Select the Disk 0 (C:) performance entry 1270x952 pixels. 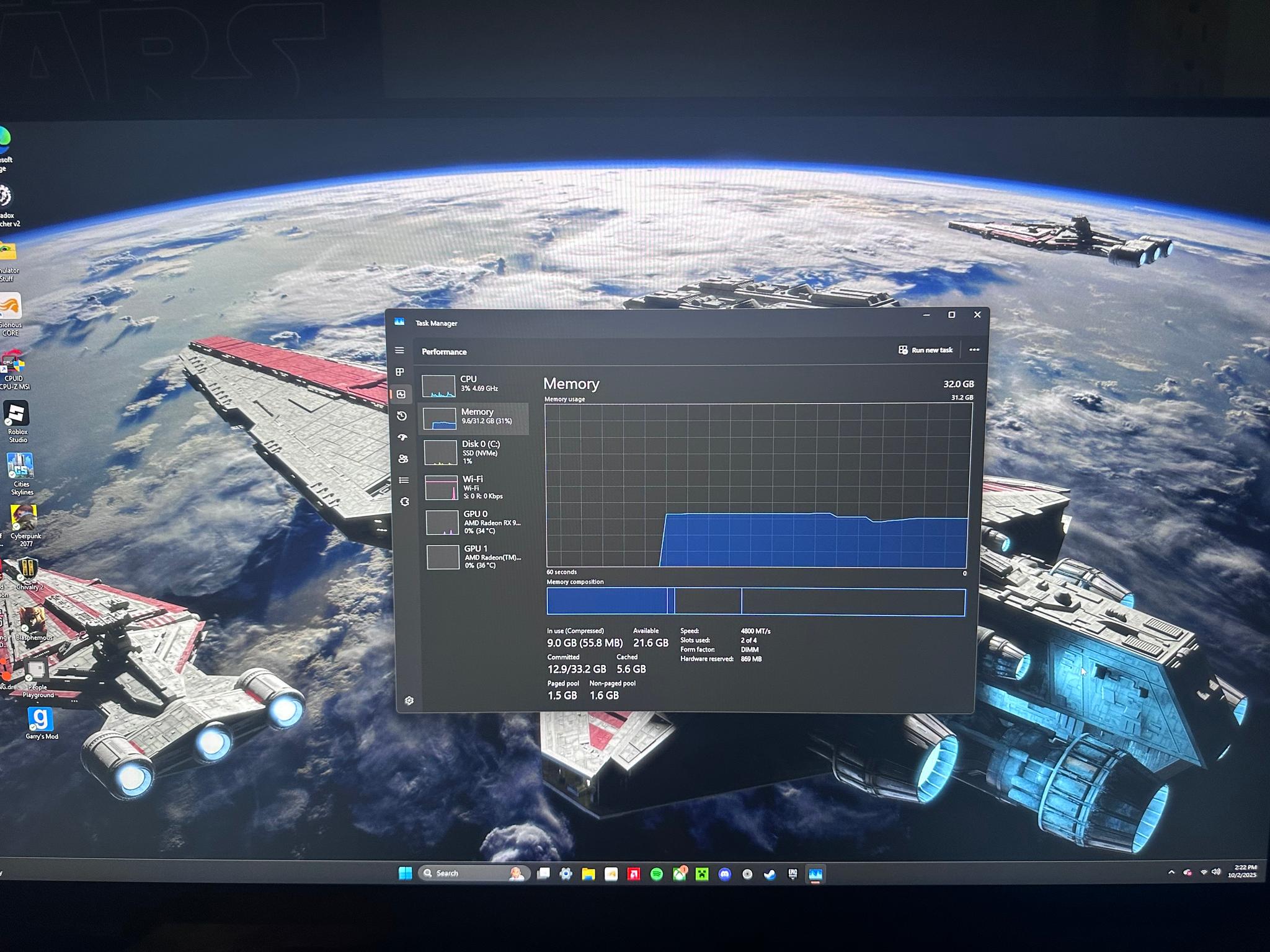(x=475, y=452)
